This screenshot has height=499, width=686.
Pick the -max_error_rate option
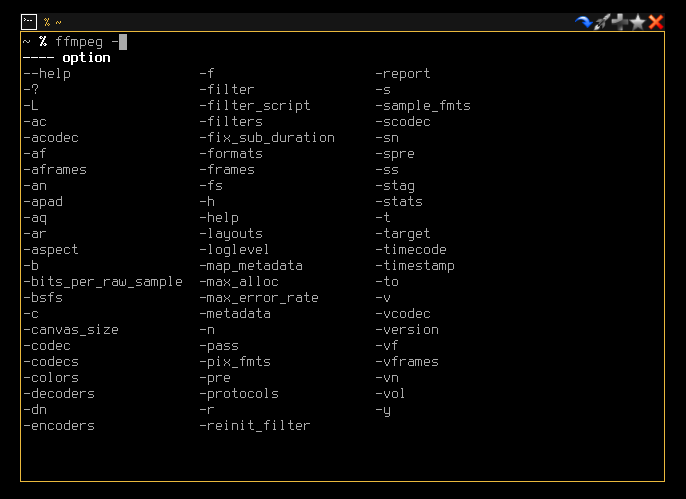[x=259, y=298]
